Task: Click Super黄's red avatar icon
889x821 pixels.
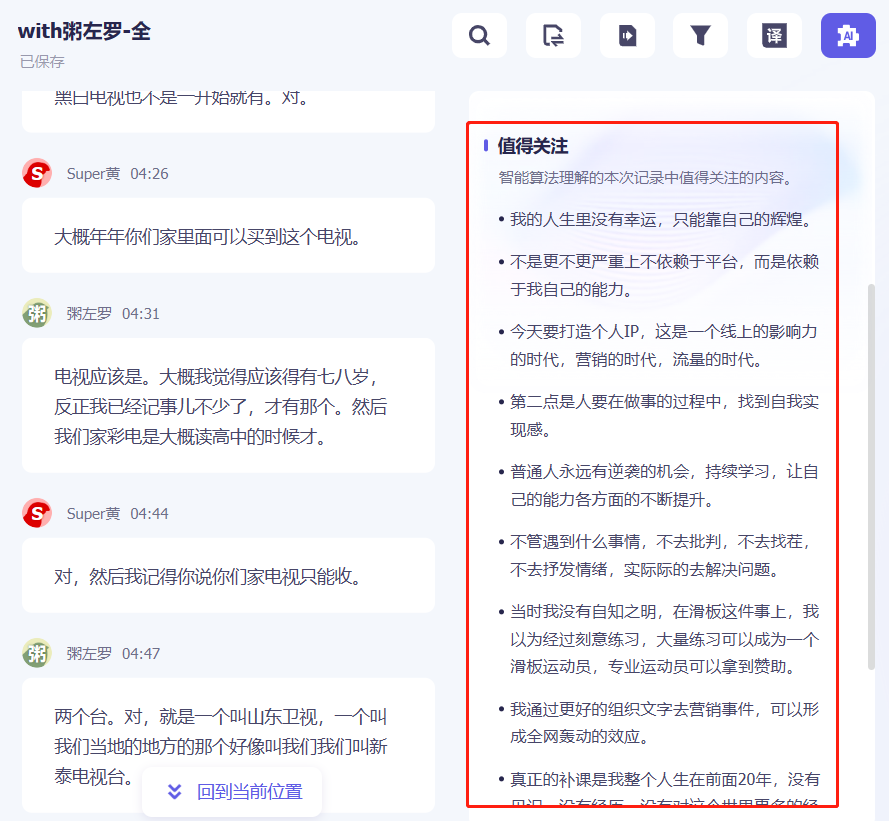Action: pyautogui.click(x=36, y=172)
